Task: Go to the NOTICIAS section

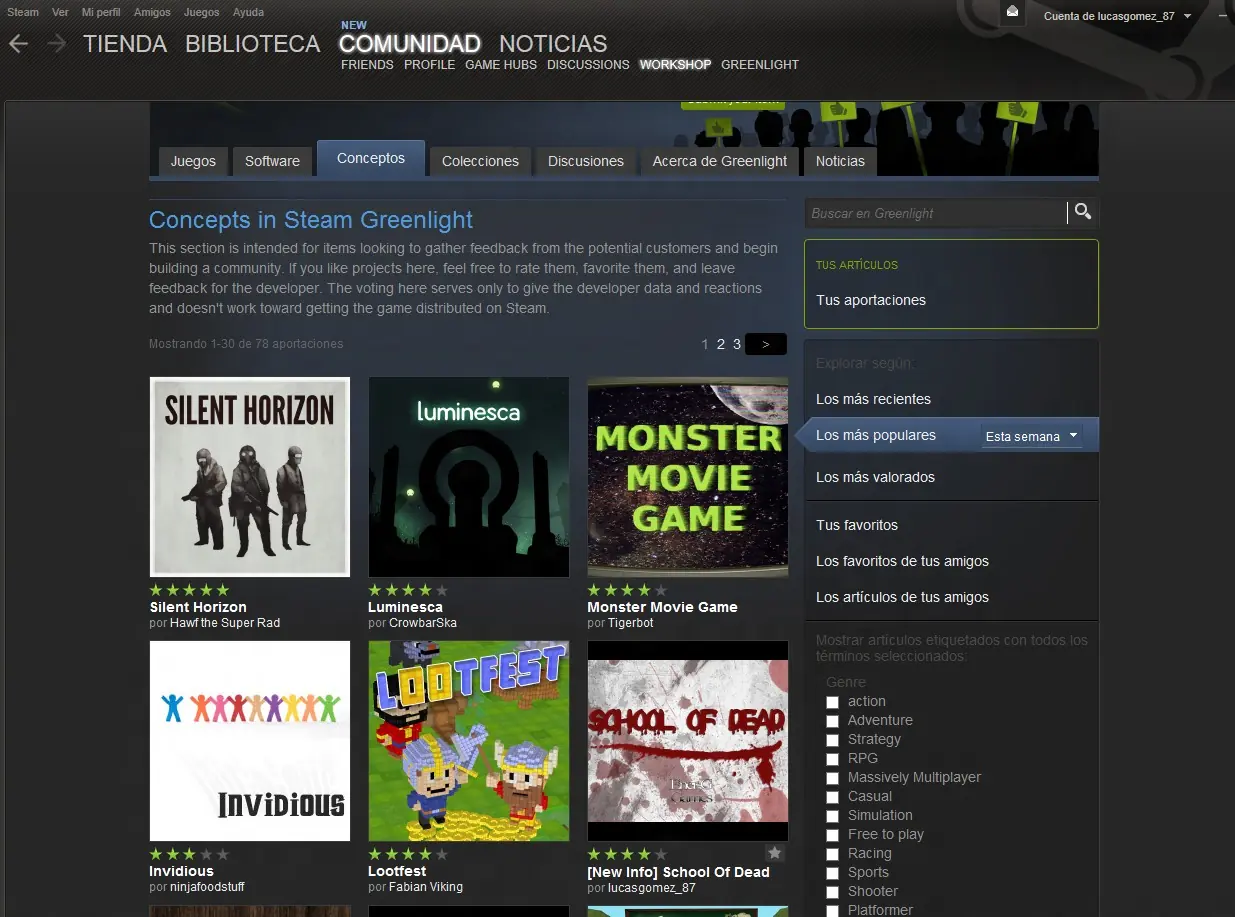Action: 553,44
